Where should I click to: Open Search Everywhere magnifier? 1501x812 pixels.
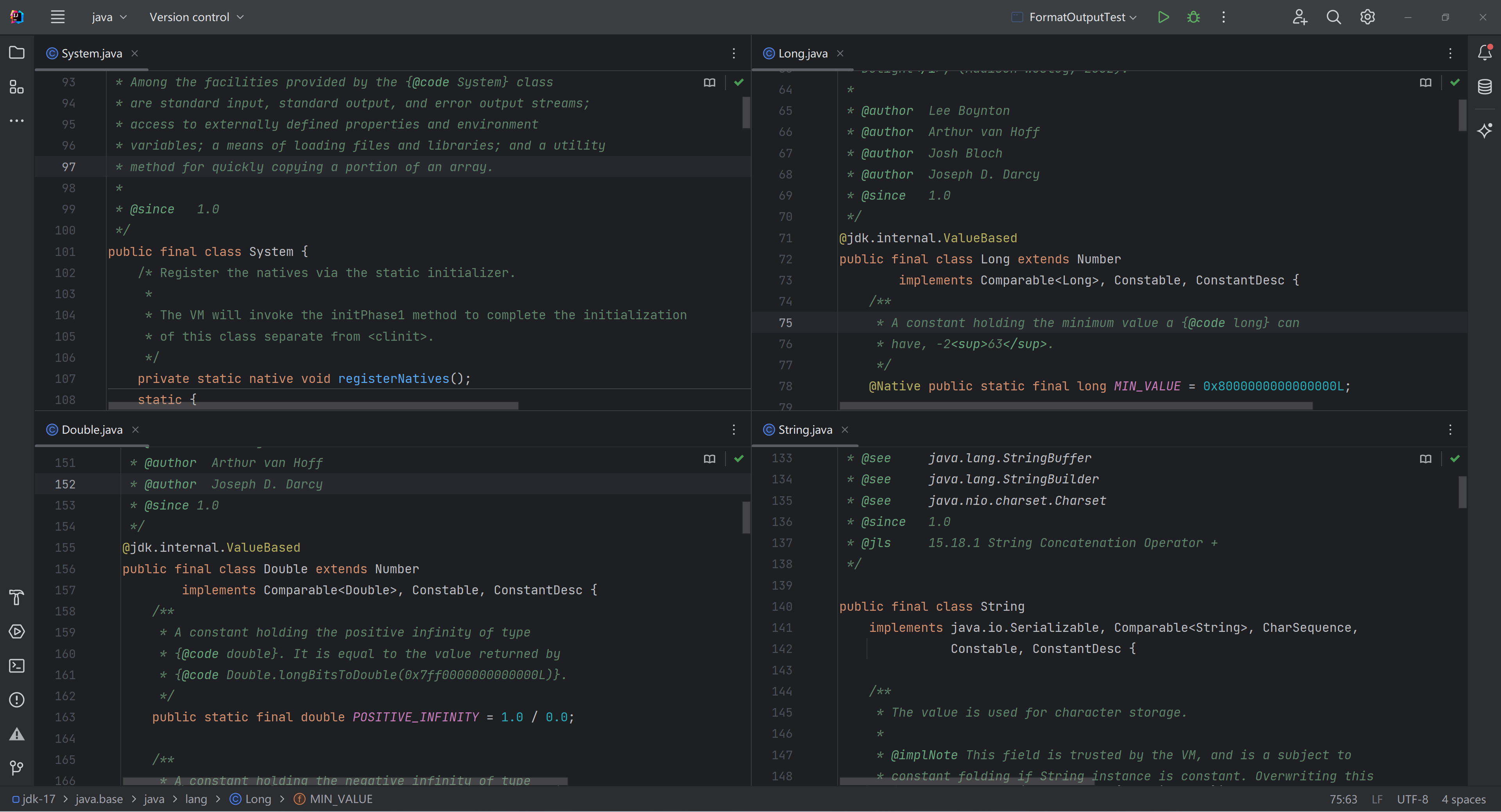[x=1334, y=17]
